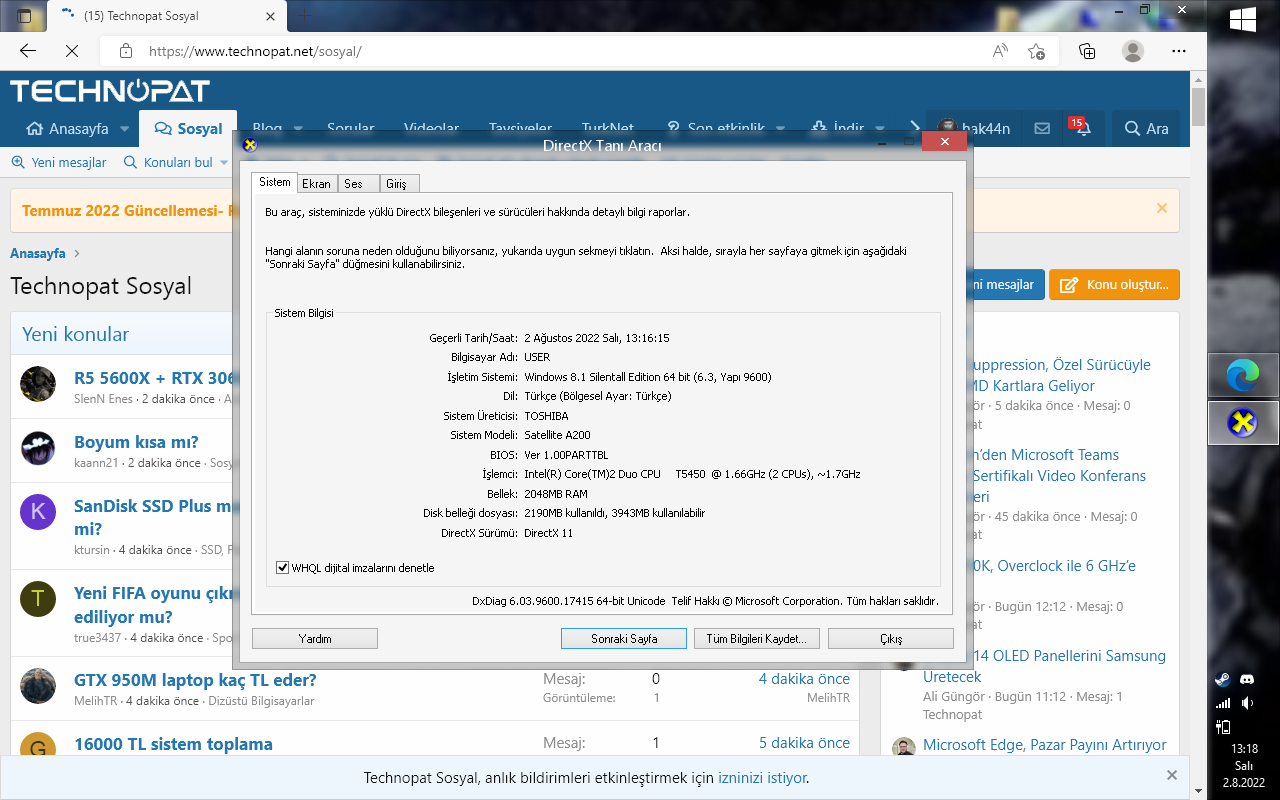
Task: Switch to the Giriş tab
Action: click(397, 184)
